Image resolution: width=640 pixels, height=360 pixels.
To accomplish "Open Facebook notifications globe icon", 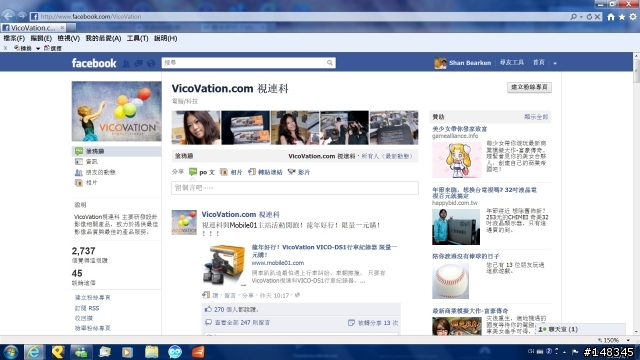I will click(151, 63).
